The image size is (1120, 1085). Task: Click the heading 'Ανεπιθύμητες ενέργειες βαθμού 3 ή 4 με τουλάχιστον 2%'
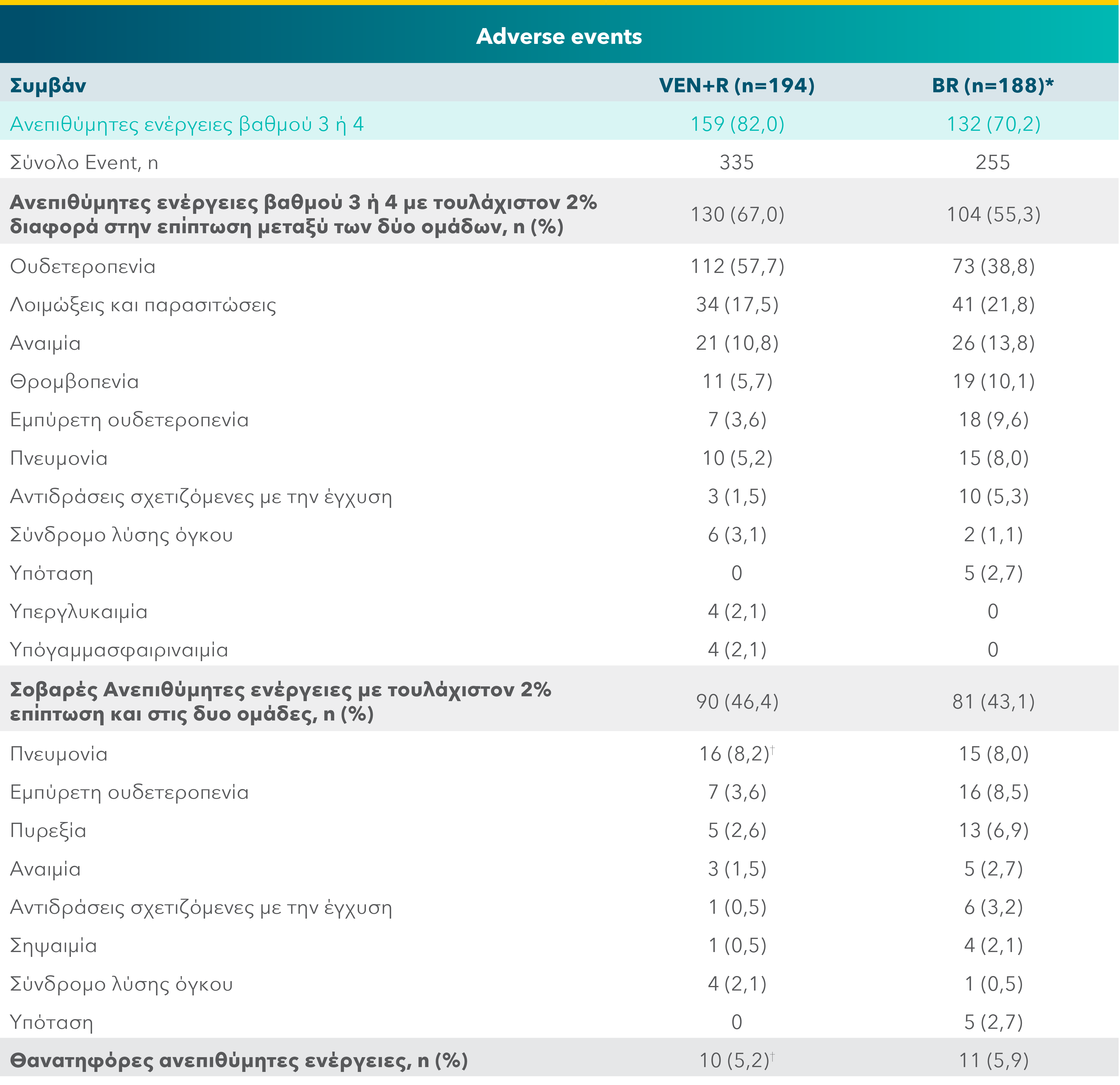coord(303,203)
